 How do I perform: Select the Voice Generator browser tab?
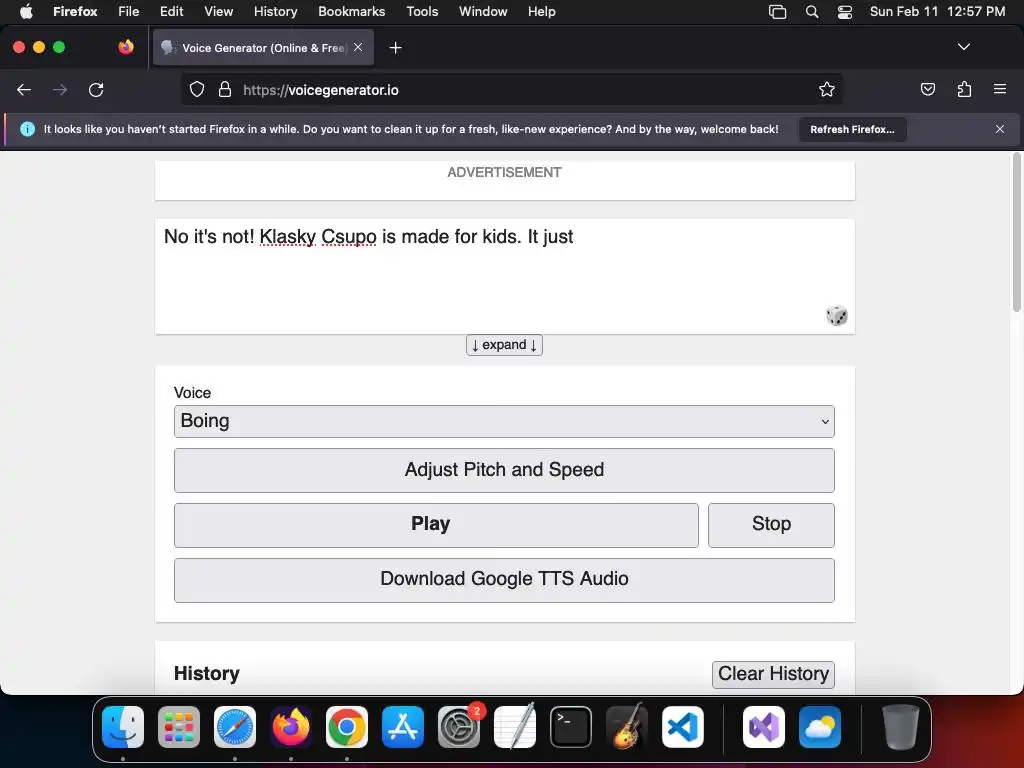pos(263,47)
